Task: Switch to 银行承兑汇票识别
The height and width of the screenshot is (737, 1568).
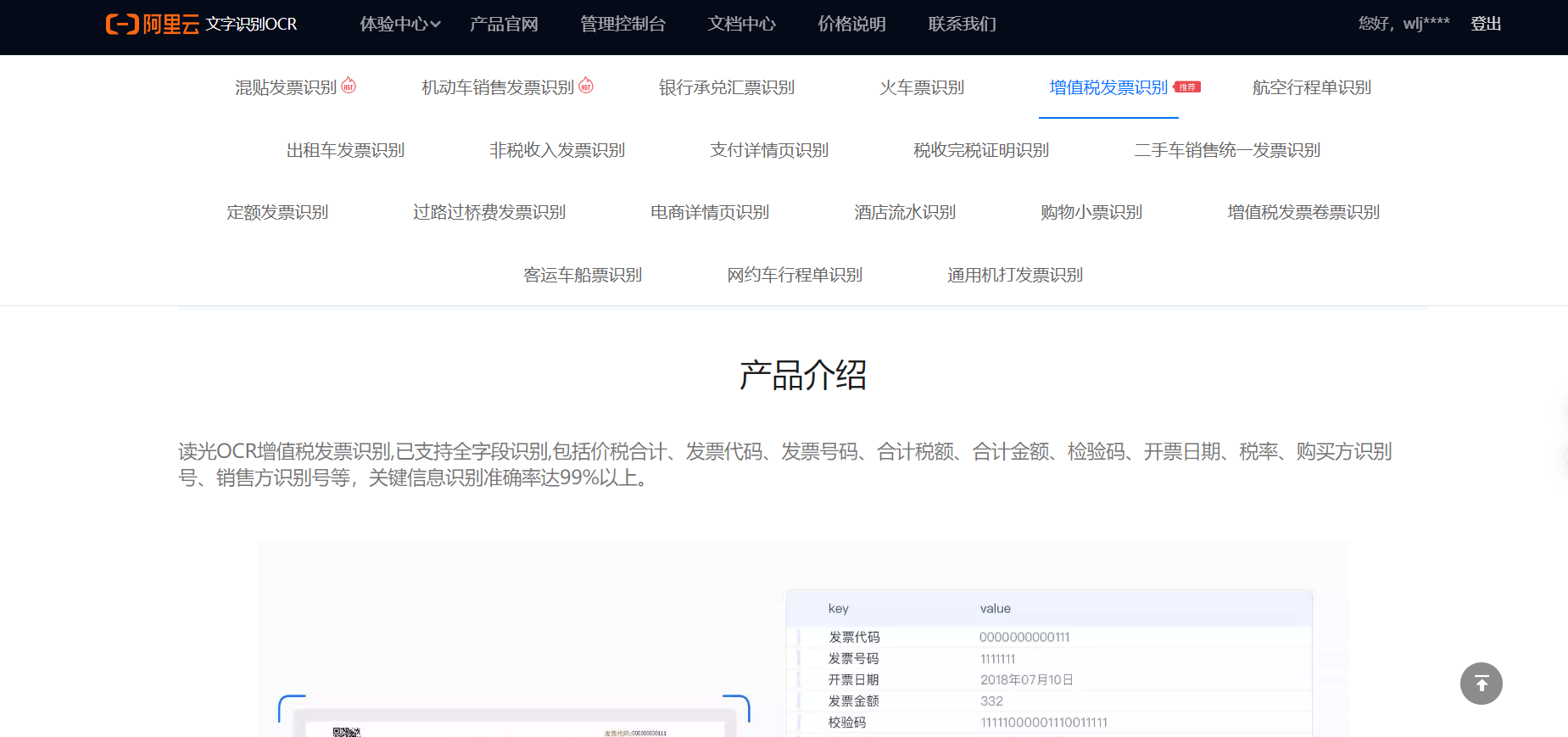Action: [x=727, y=87]
